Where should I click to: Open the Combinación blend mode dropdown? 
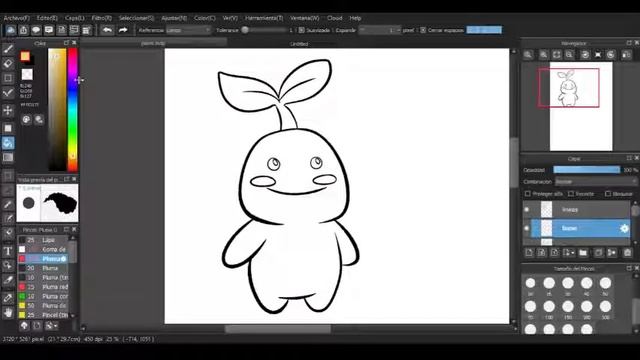pyautogui.click(x=596, y=182)
